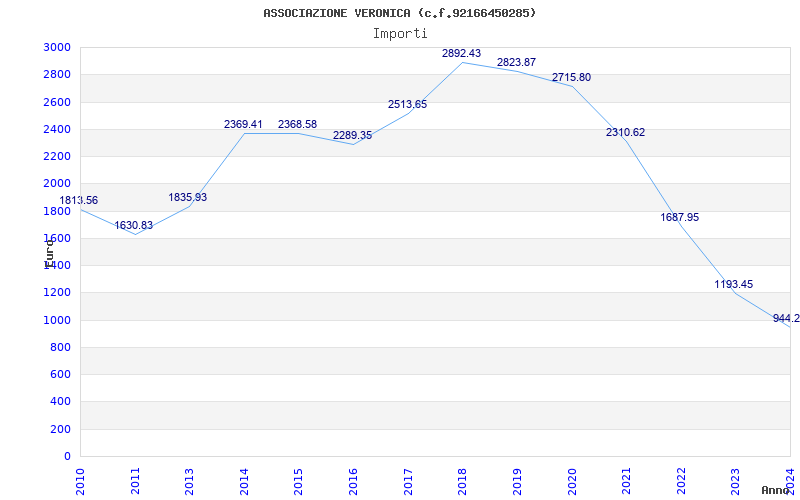Click the Euro y-axis label
This screenshot has height=500, width=800.
(x=49, y=253)
